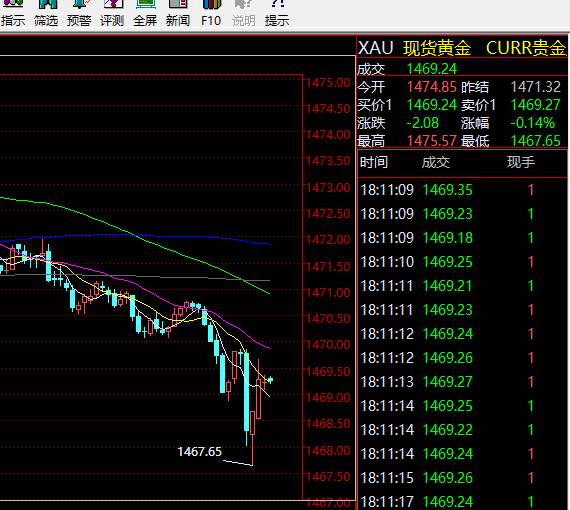Click the 今开 value 1474.85
Viewport: 570px width, 510px height.
coord(431,87)
